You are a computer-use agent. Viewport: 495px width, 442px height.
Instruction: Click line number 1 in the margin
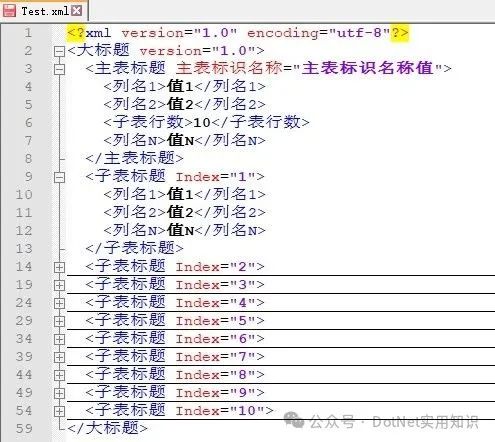(x=28, y=33)
